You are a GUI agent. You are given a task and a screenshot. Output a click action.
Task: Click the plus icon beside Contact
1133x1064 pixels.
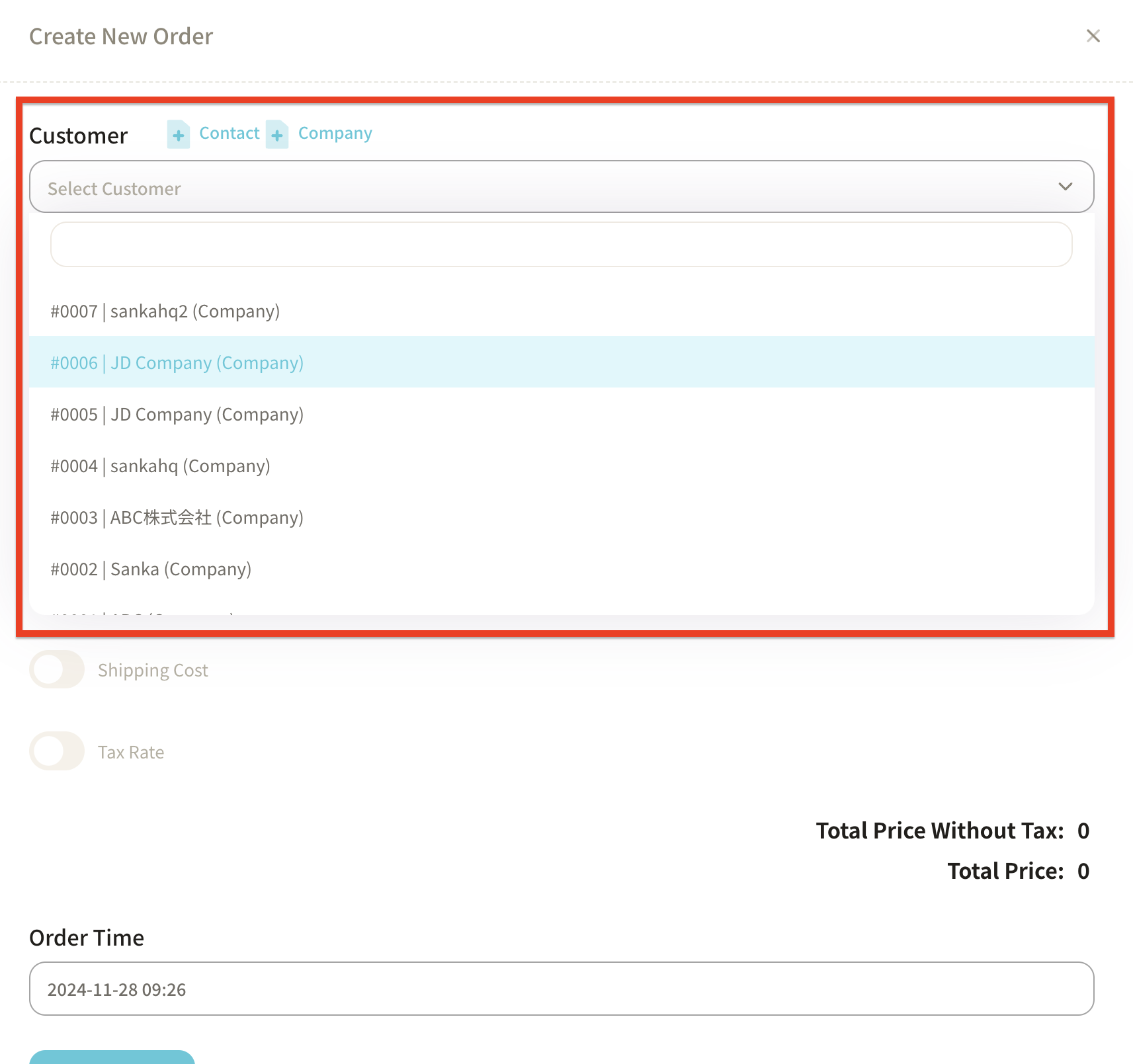tap(178, 135)
